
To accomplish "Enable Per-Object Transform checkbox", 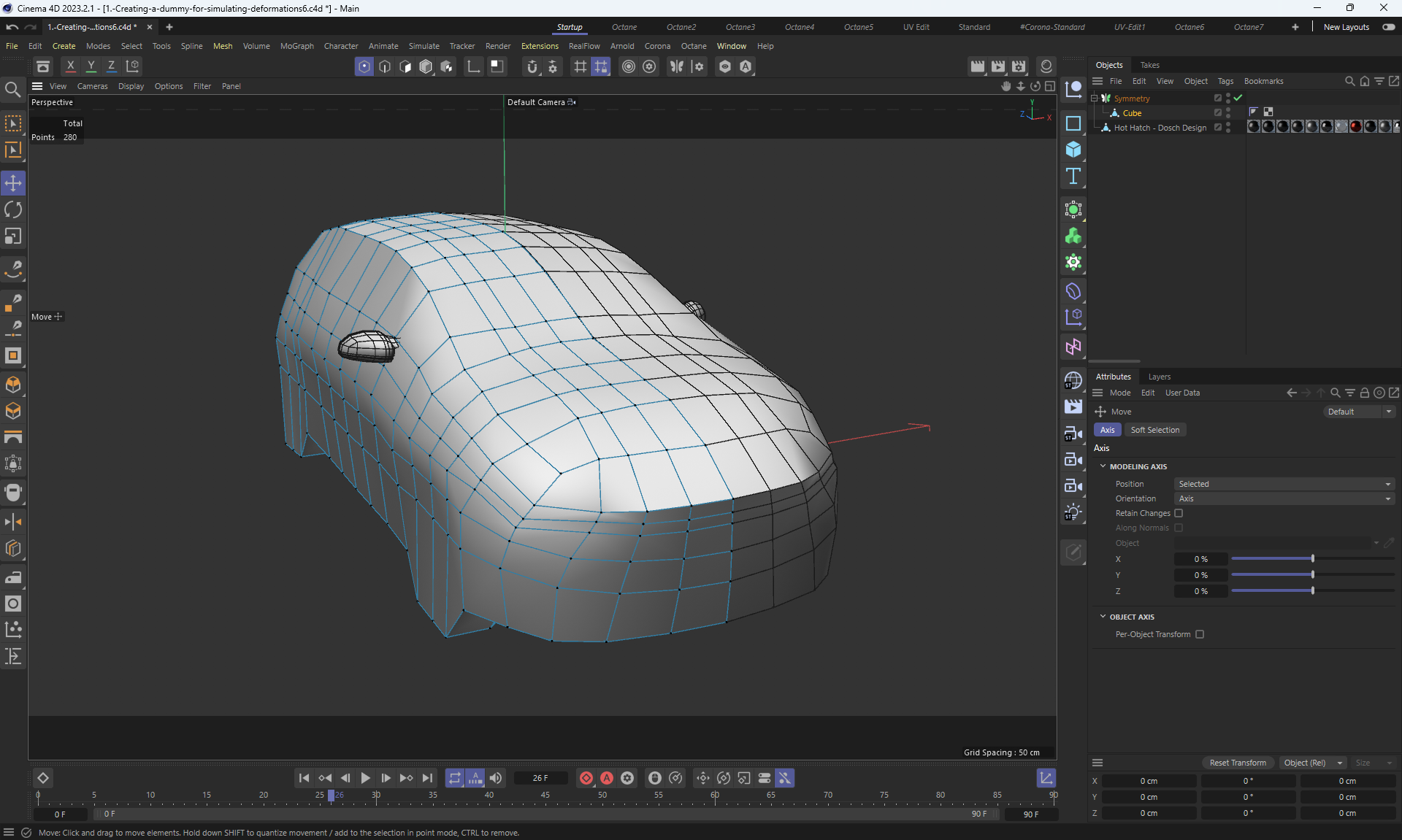I will [x=1200, y=634].
